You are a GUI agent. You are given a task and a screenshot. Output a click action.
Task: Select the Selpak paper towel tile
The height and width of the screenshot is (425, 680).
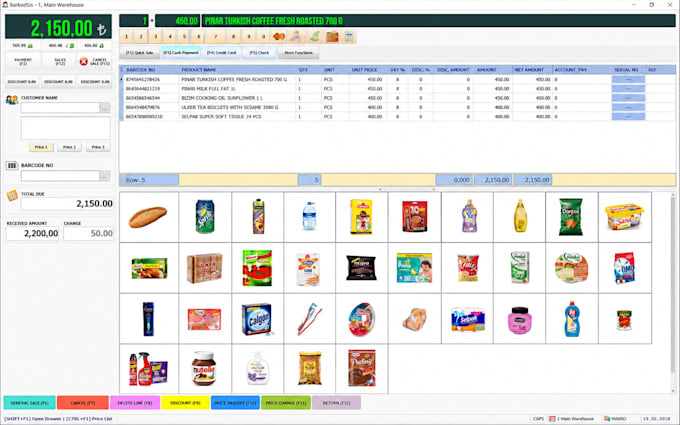click(467, 319)
